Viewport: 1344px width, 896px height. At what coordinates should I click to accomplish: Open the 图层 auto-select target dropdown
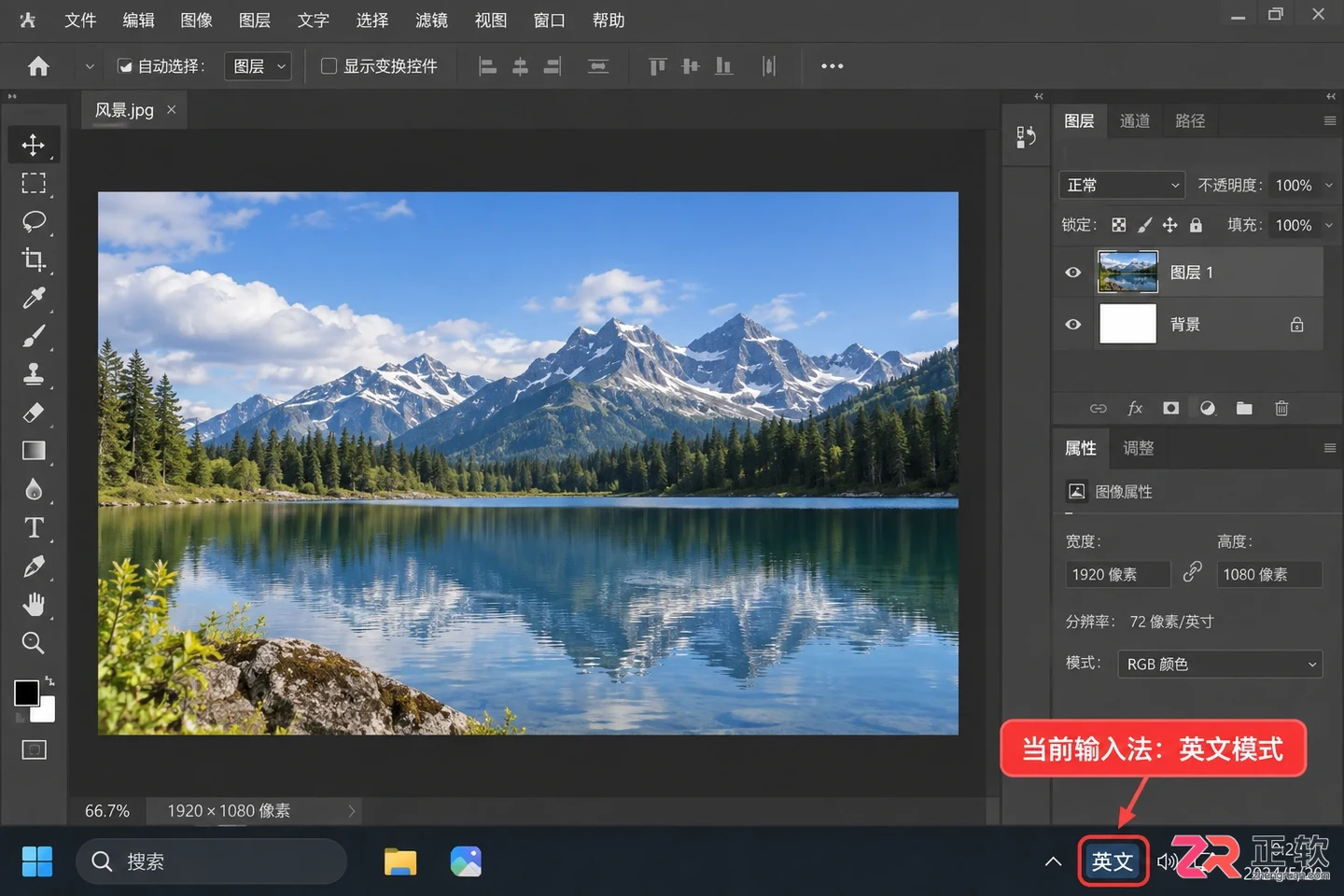[259, 66]
